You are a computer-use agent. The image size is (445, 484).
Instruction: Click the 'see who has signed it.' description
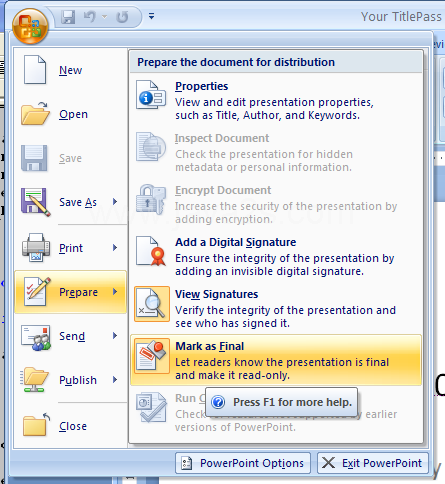232,323
